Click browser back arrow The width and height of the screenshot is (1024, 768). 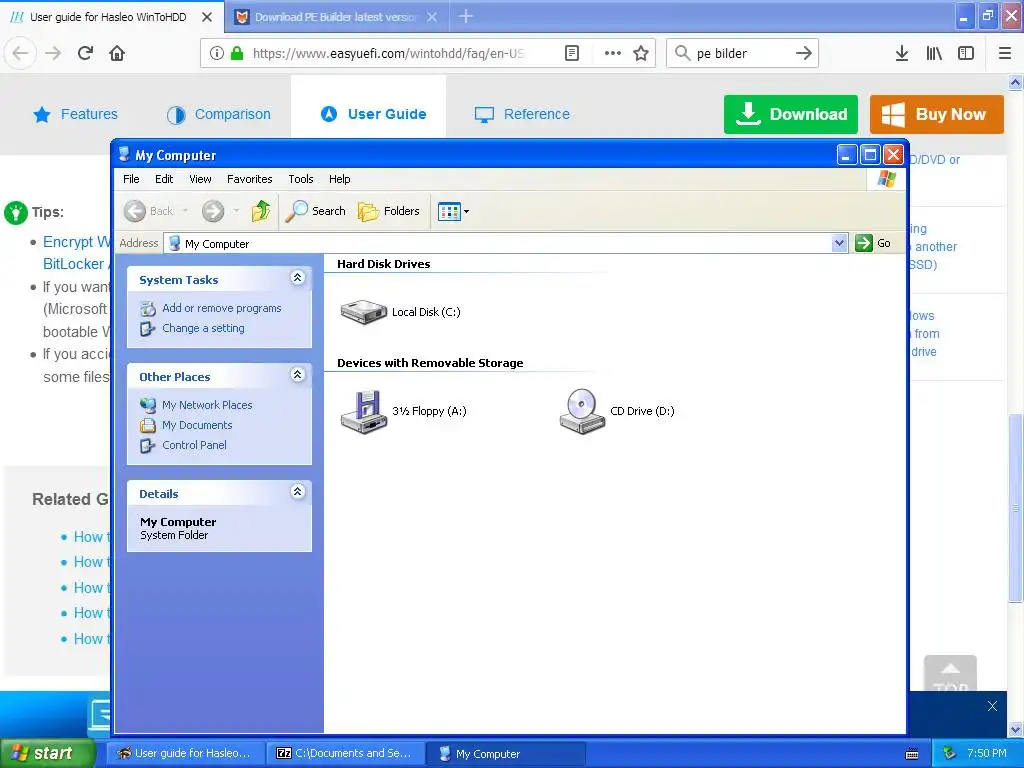point(20,53)
